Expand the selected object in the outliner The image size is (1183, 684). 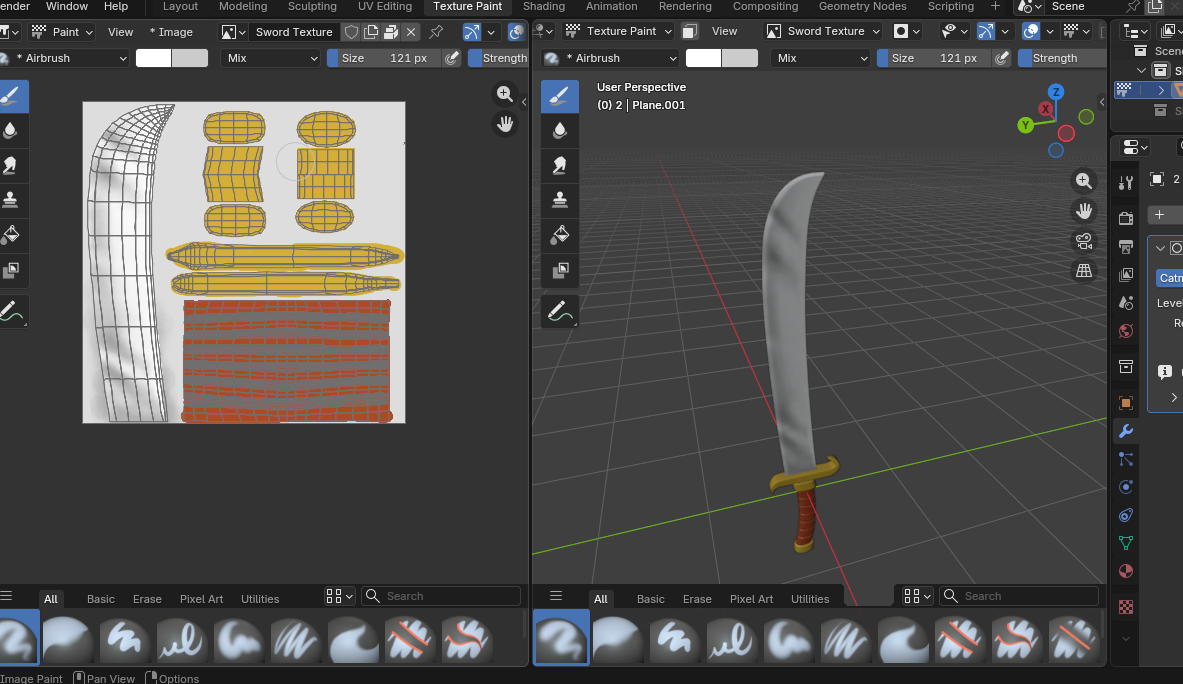[x=1161, y=90]
